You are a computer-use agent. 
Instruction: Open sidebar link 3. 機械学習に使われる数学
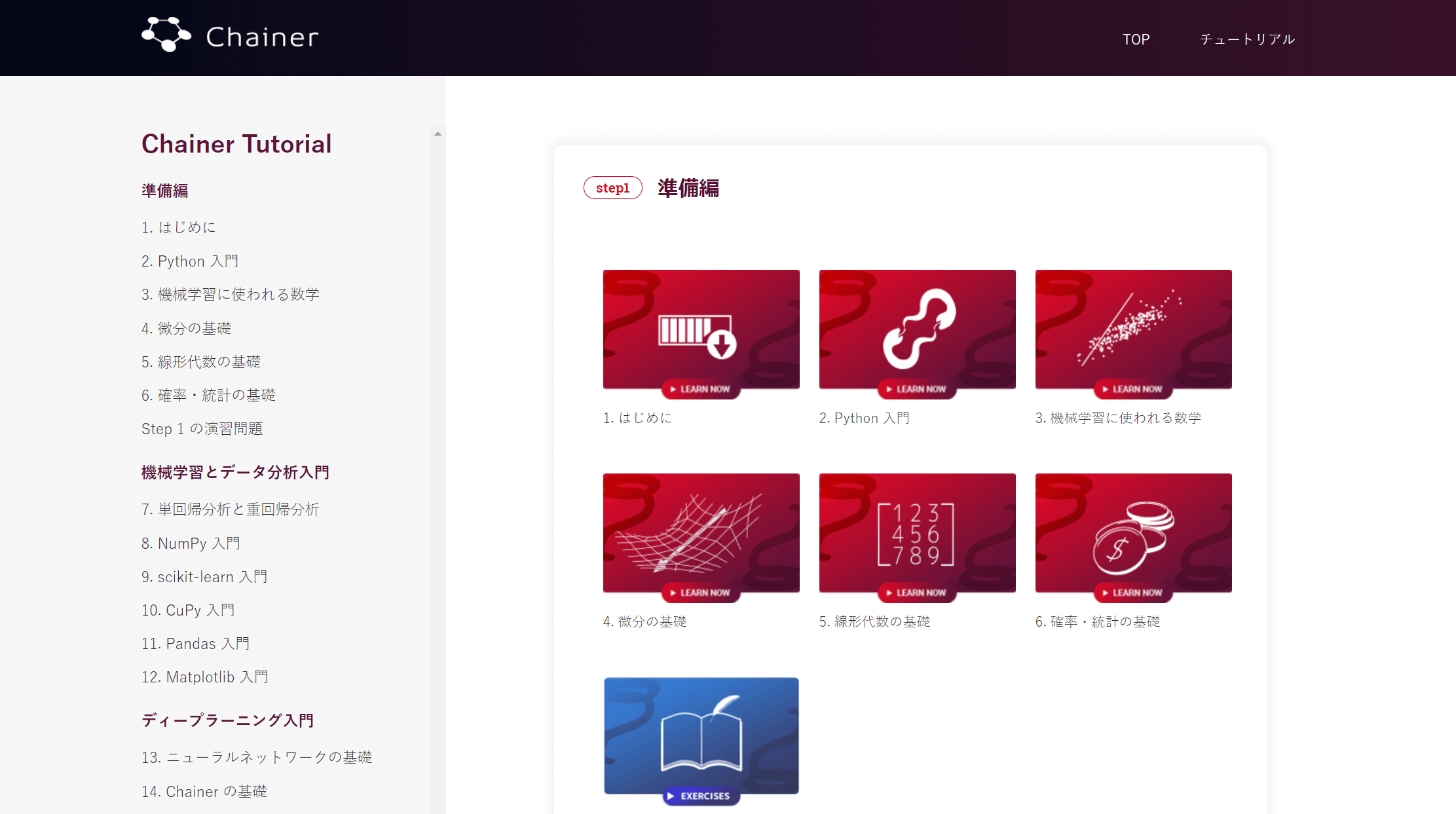point(231,295)
